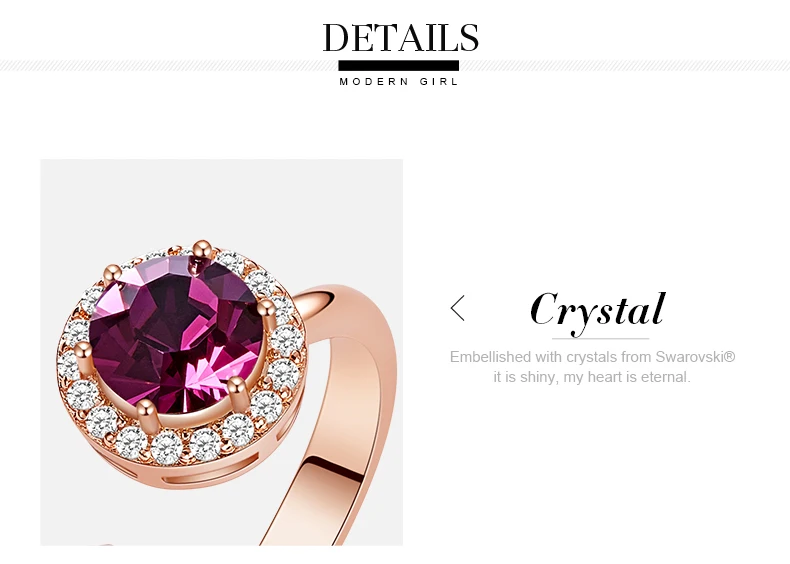
Task: Click the top rose-gold prong of the ring
Action: click(x=202, y=250)
